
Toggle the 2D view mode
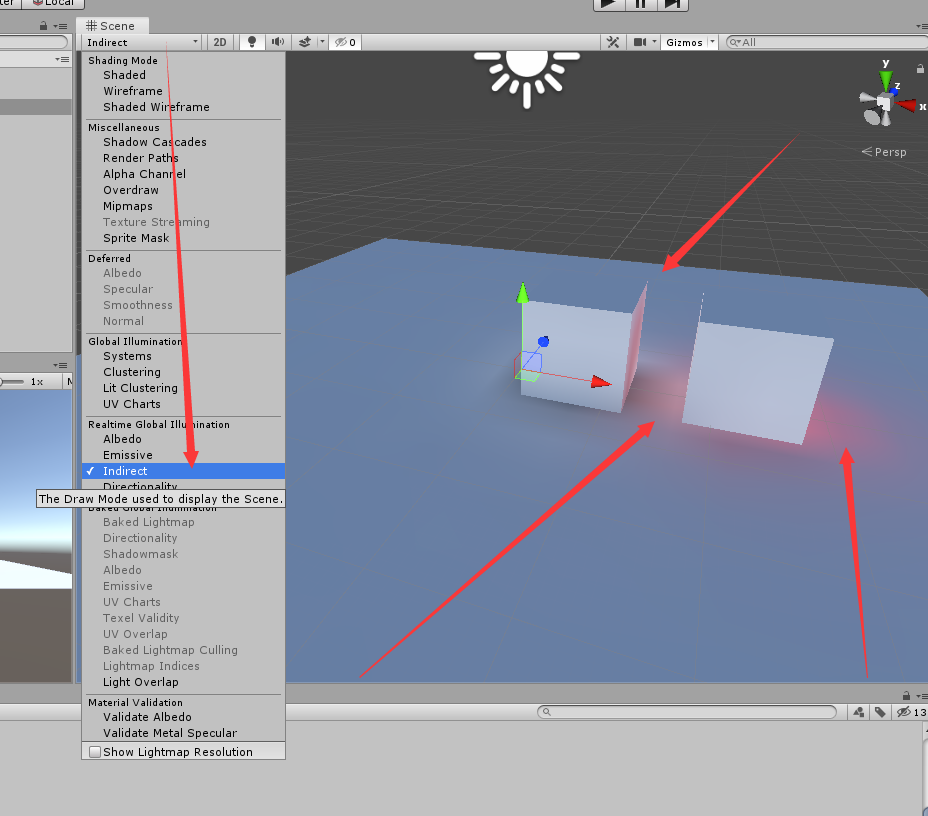tap(220, 42)
